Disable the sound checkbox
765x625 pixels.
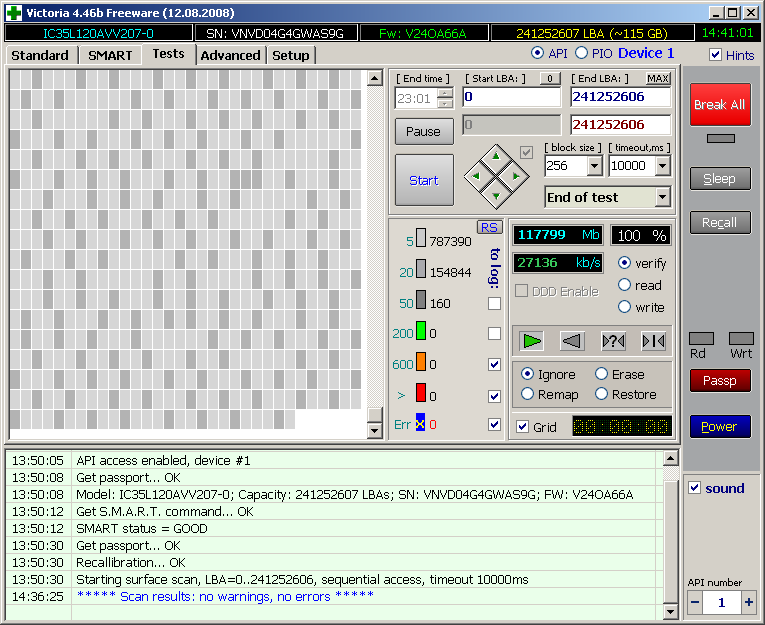pyautogui.click(x=695, y=488)
